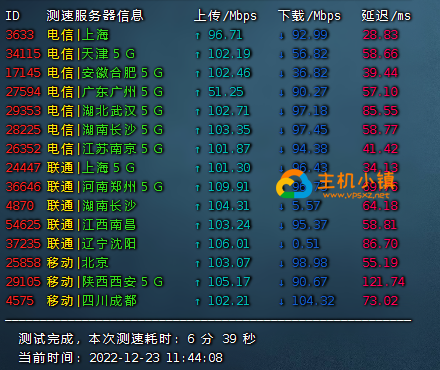Click upload value 101.30
440x370 pixels.
click(x=229, y=168)
